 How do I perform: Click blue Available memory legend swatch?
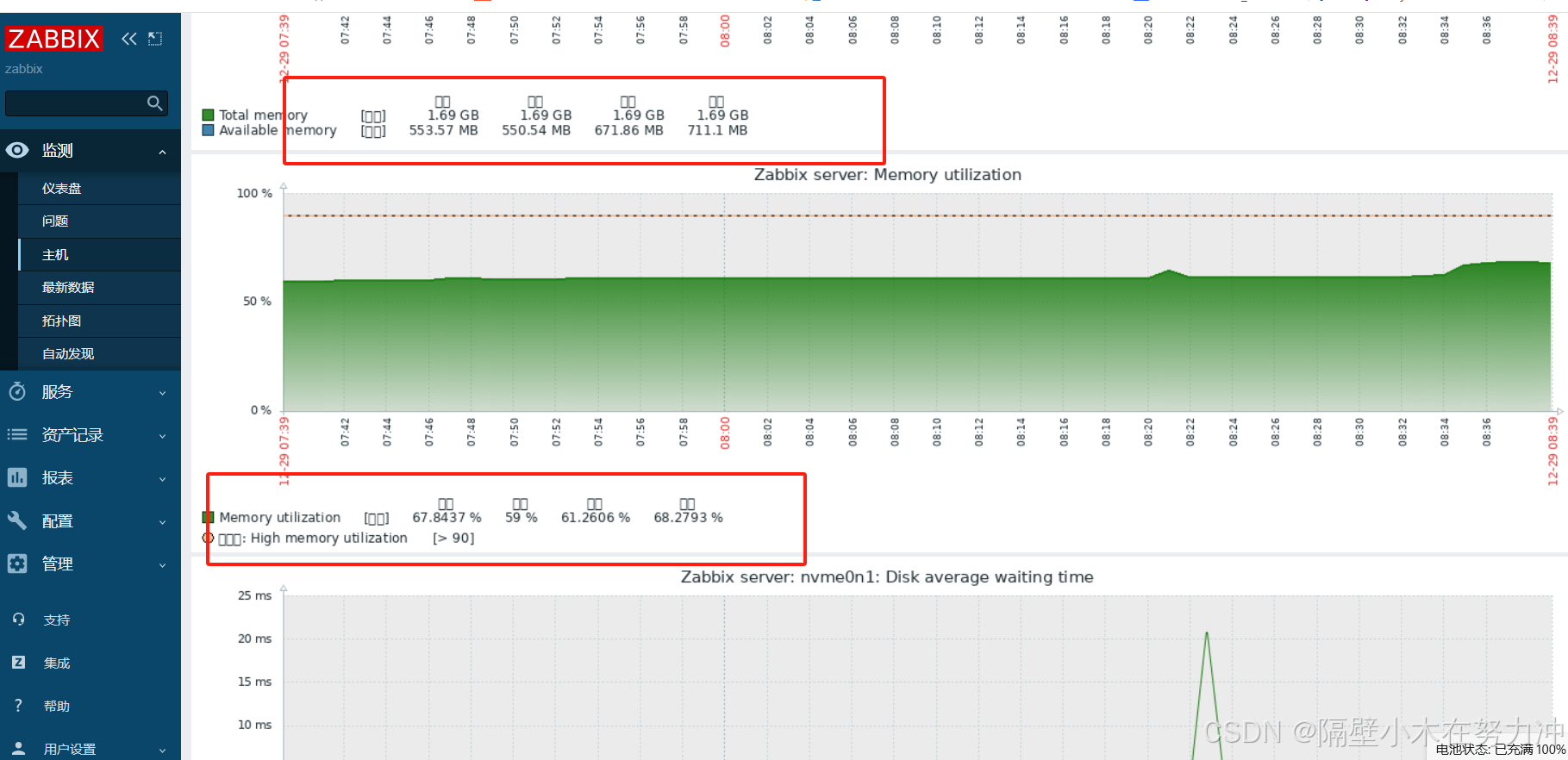coord(208,130)
